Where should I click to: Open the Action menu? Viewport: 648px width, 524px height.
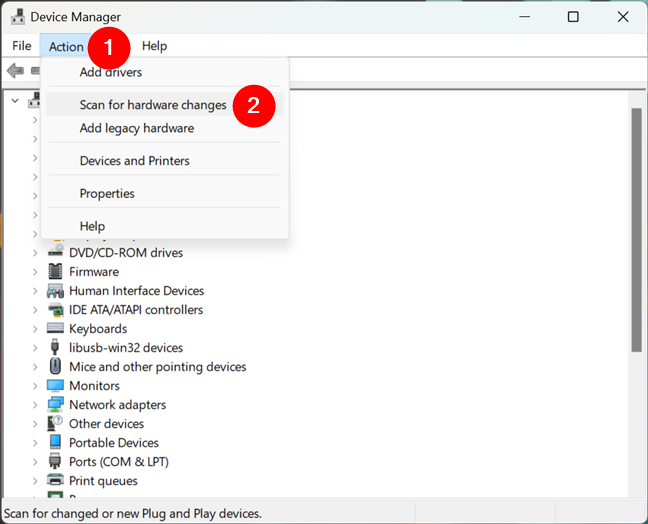66,46
